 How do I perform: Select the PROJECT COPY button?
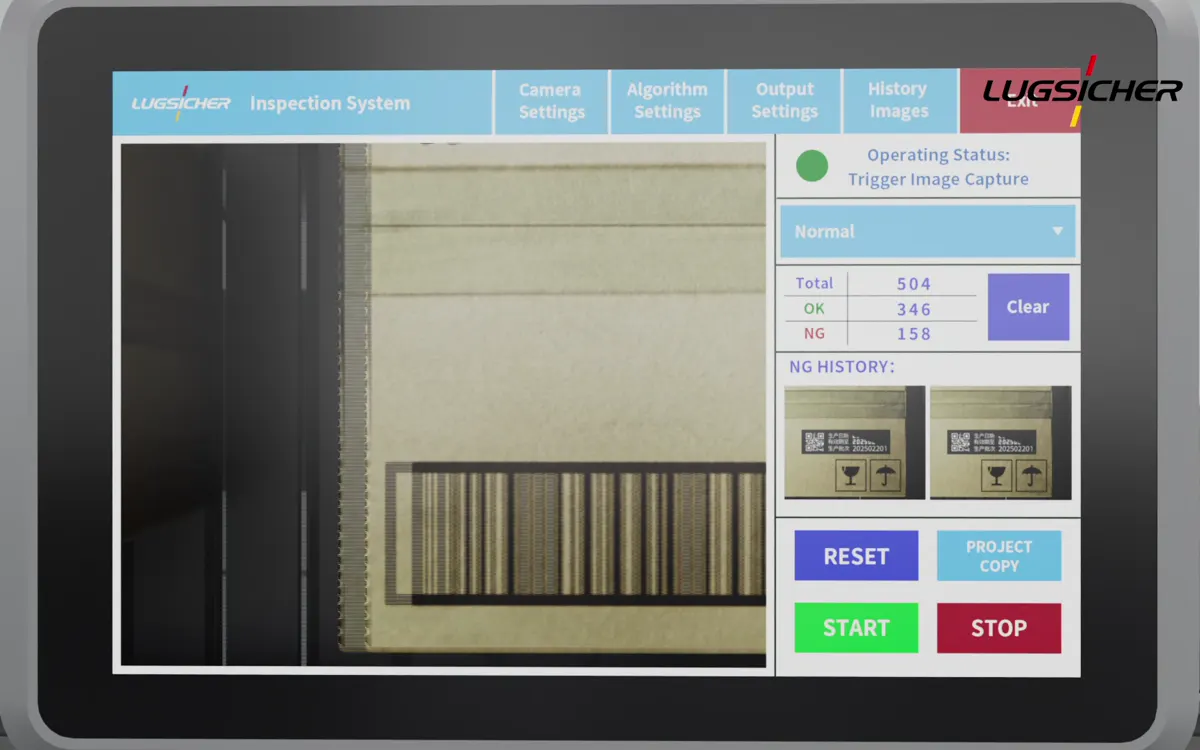click(x=999, y=556)
